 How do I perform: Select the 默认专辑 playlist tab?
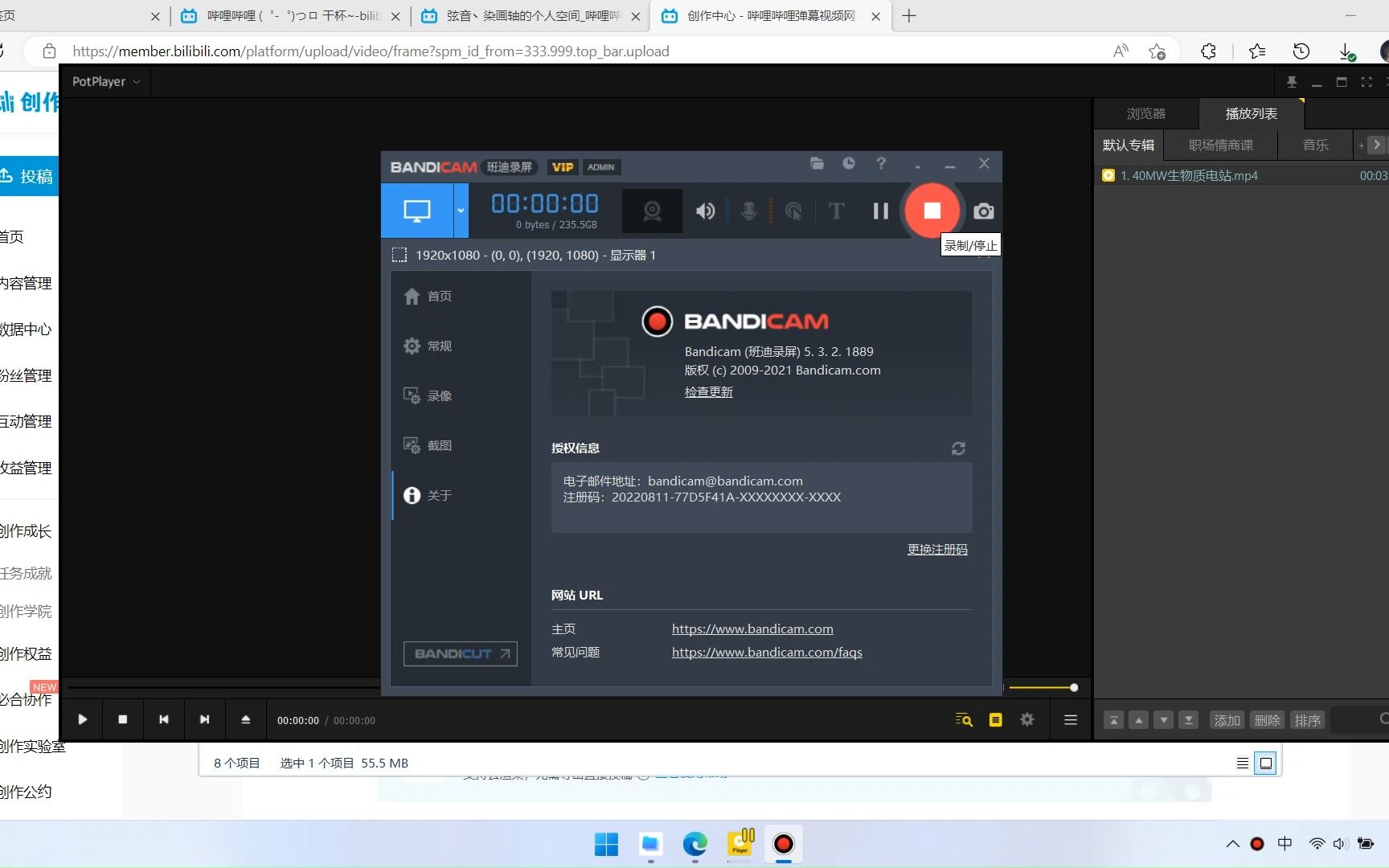pos(1129,145)
